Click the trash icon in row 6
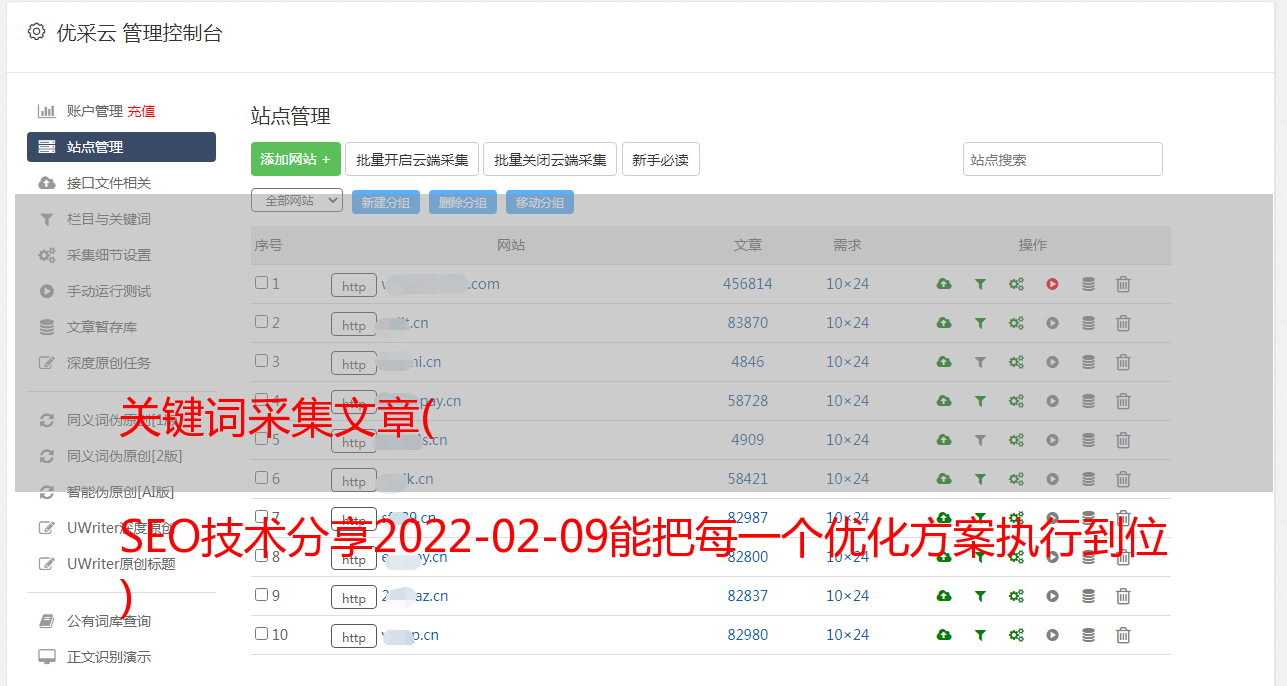Screen dimensions: 1287x686 pos(1123,479)
